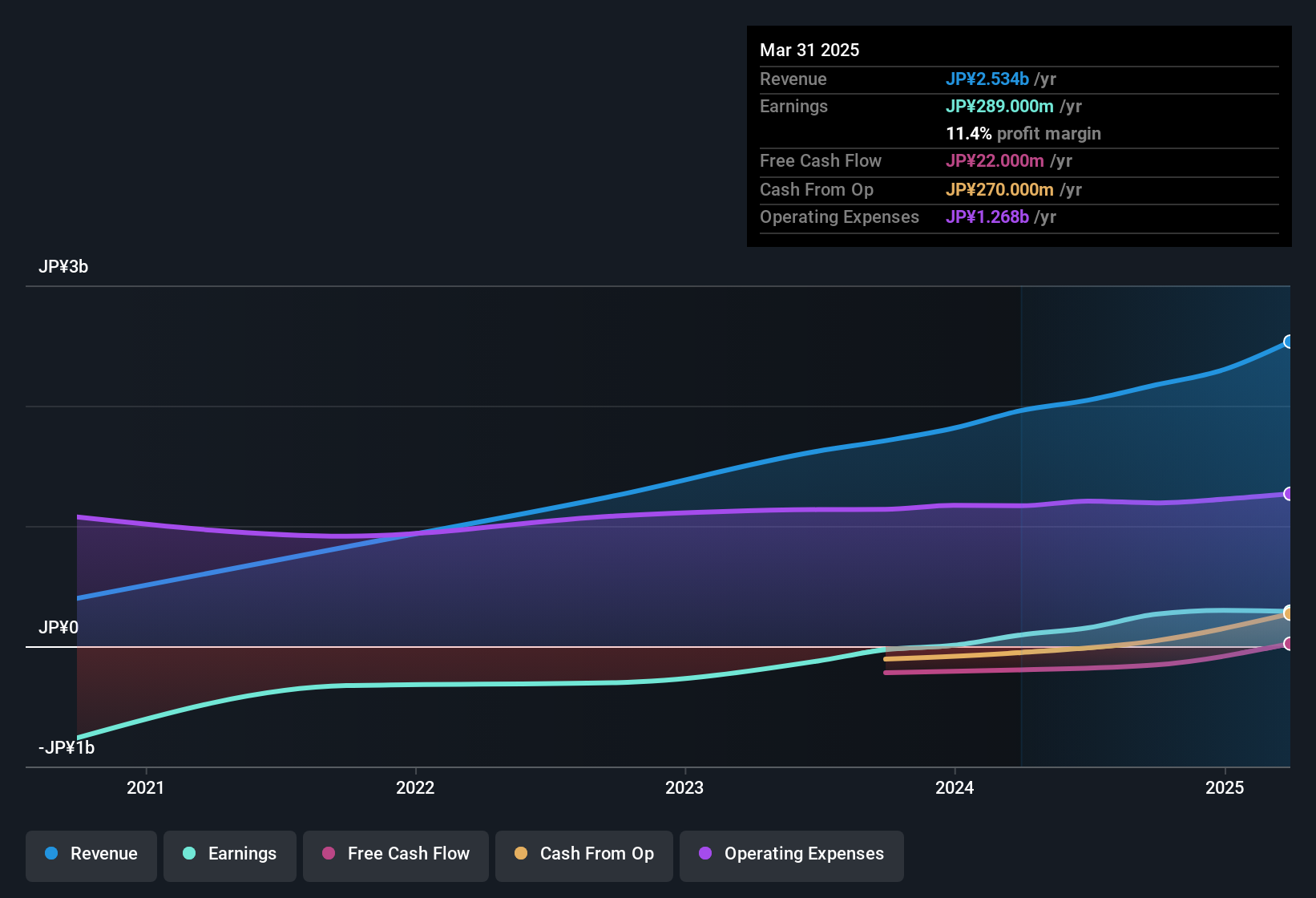Click the Earnings row label in tooltip
The height and width of the screenshot is (898, 1316).
tap(793, 106)
